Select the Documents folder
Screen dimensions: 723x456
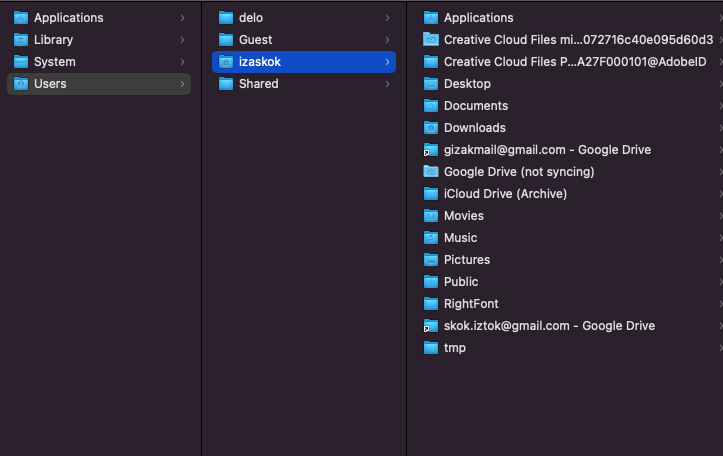pyautogui.click(x=570, y=106)
